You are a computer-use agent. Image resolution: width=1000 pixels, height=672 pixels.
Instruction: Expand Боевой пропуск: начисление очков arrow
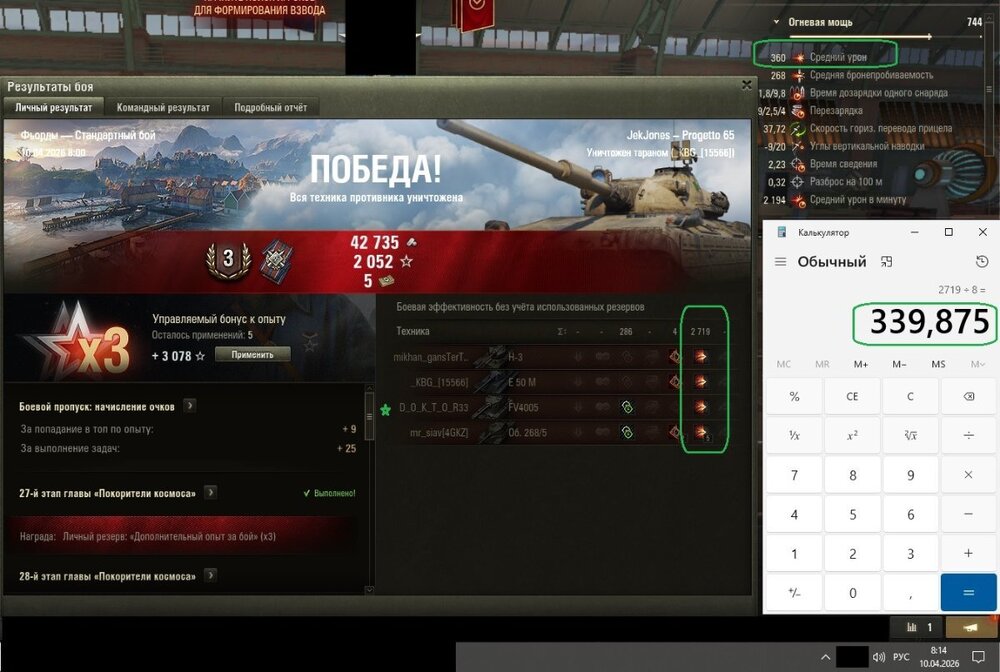pos(189,405)
